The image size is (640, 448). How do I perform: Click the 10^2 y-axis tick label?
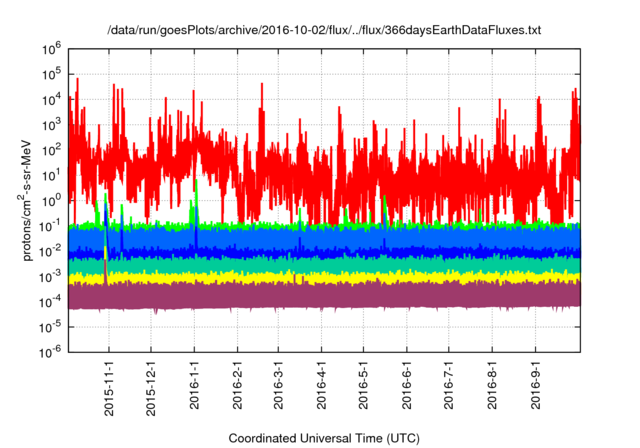pyautogui.click(x=51, y=151)
